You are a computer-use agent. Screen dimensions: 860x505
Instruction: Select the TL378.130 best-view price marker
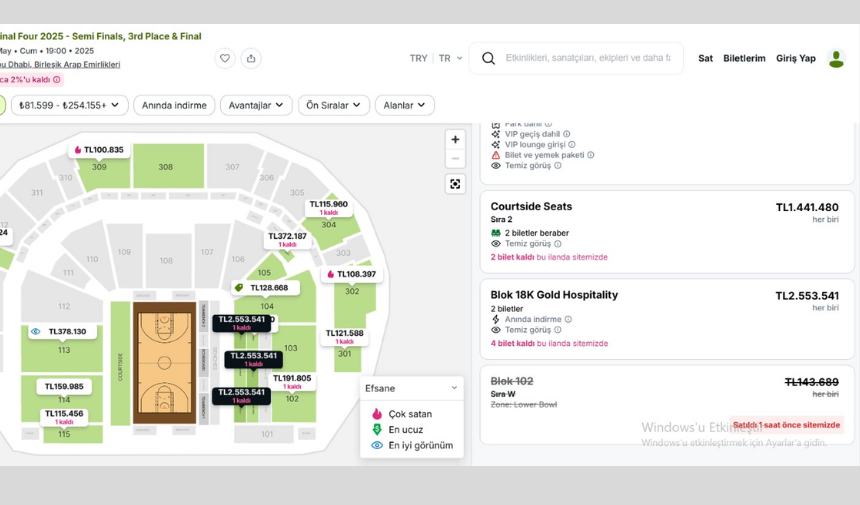tap(62, 332)
